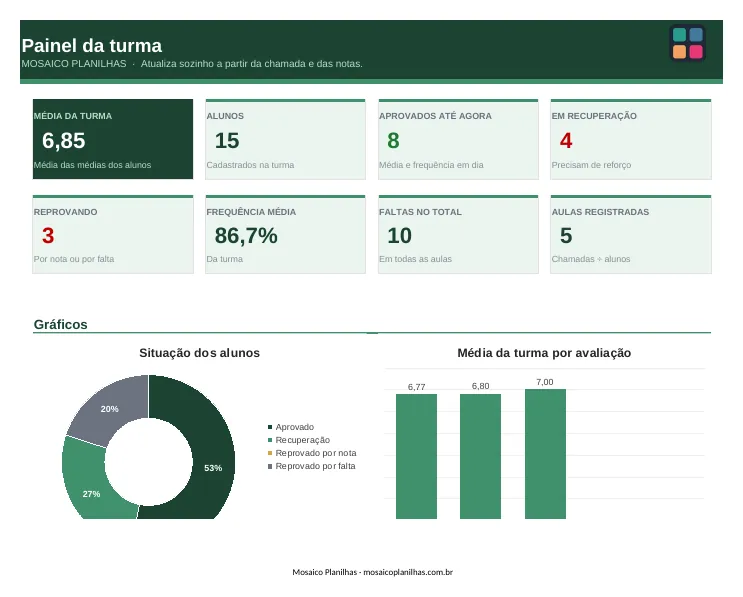Click 'Precisam de reforço' caption
The height and width of the screenshot is (597, 743).
591,165
